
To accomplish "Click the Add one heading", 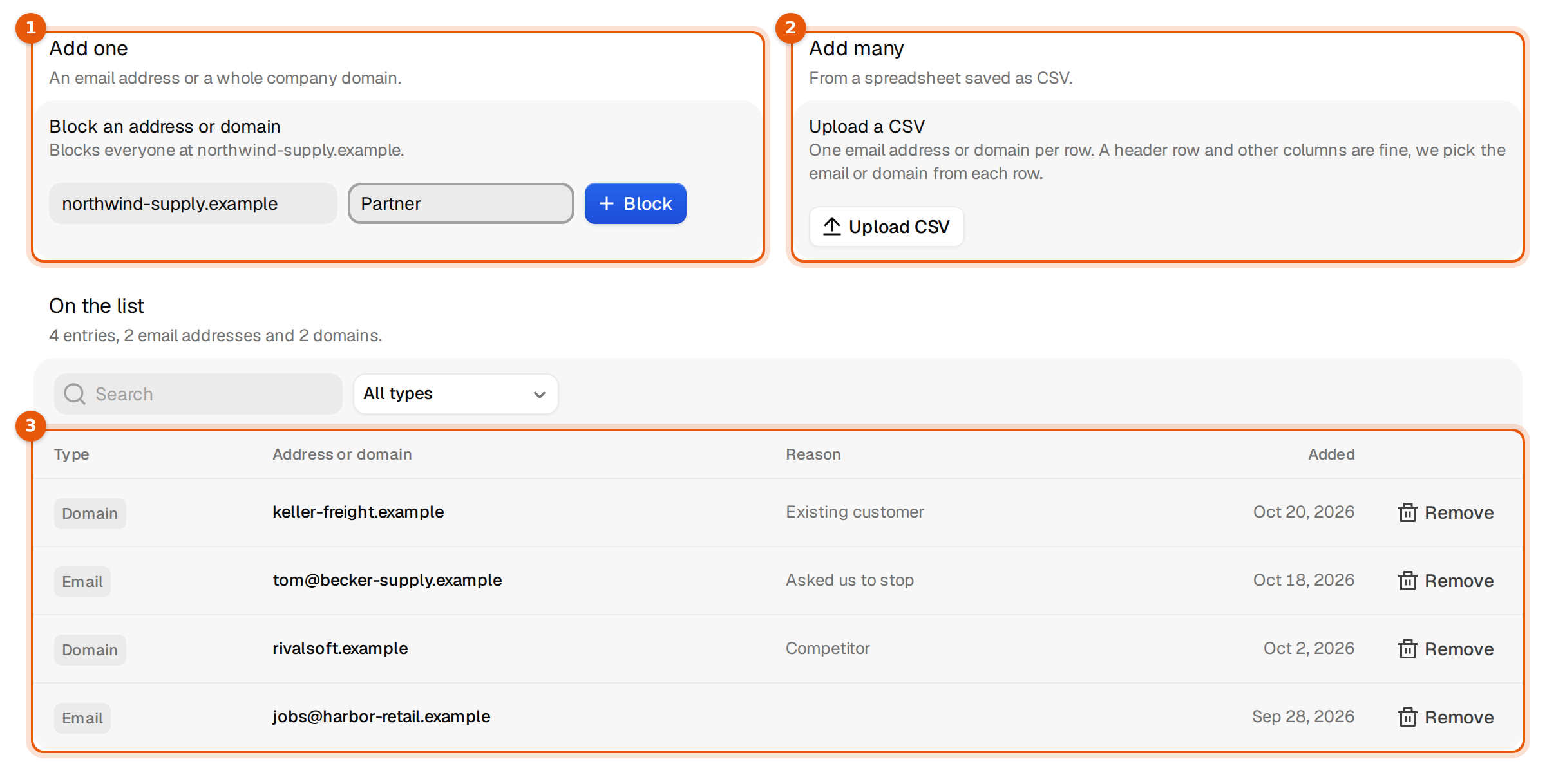I will point(88,48).
